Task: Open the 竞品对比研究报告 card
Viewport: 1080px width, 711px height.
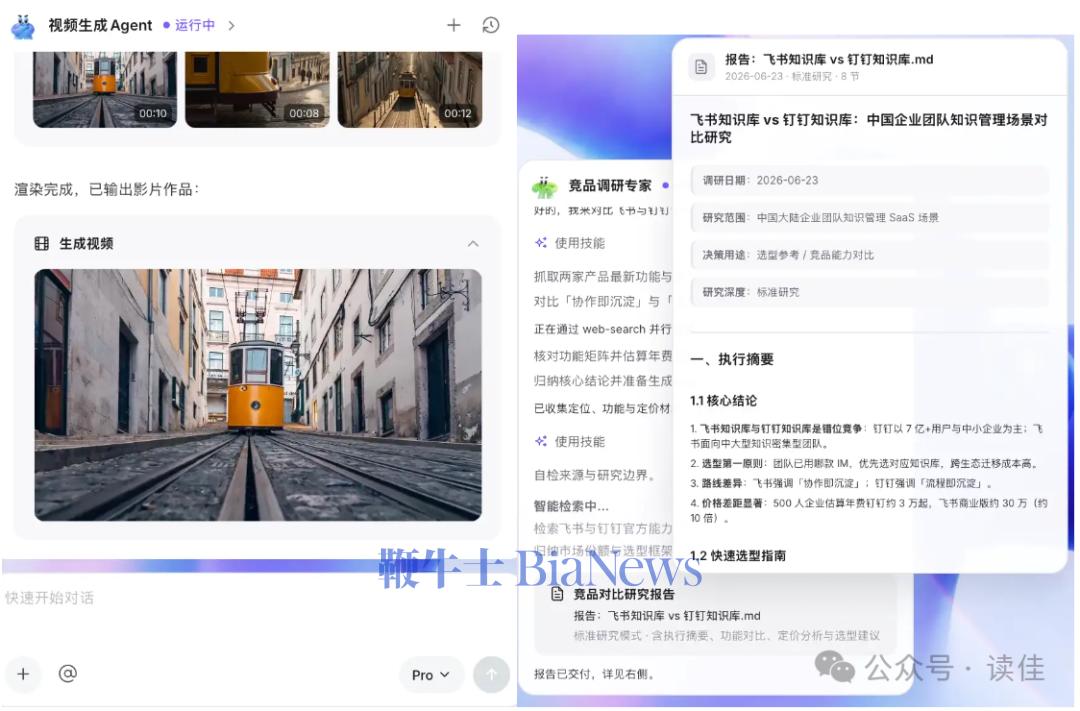Action: [716, 613]
